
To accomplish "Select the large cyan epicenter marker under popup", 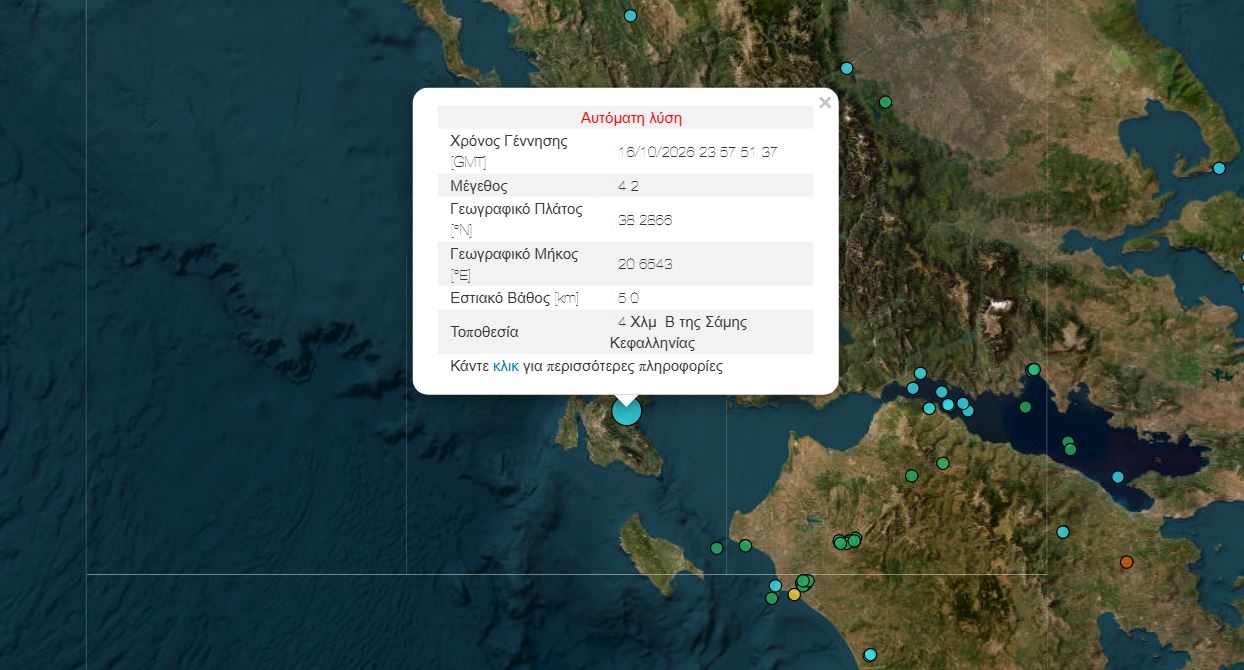I will (626, 410).
